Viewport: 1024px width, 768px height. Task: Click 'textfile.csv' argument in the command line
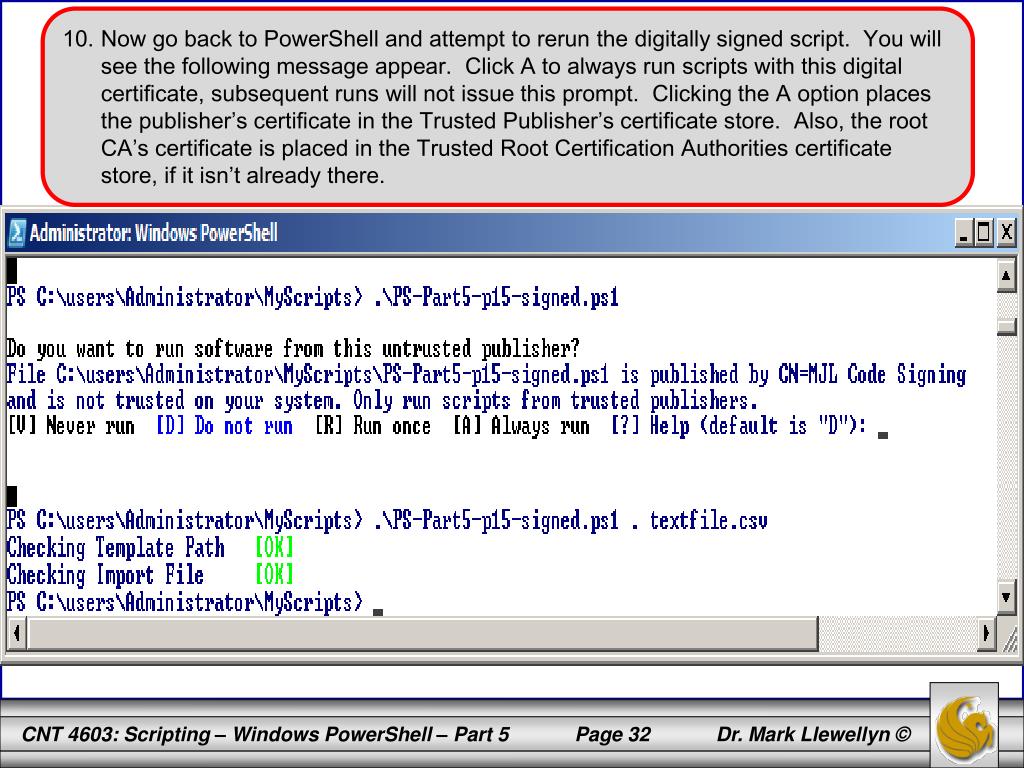pyautogui.click(x=708, y=520)
